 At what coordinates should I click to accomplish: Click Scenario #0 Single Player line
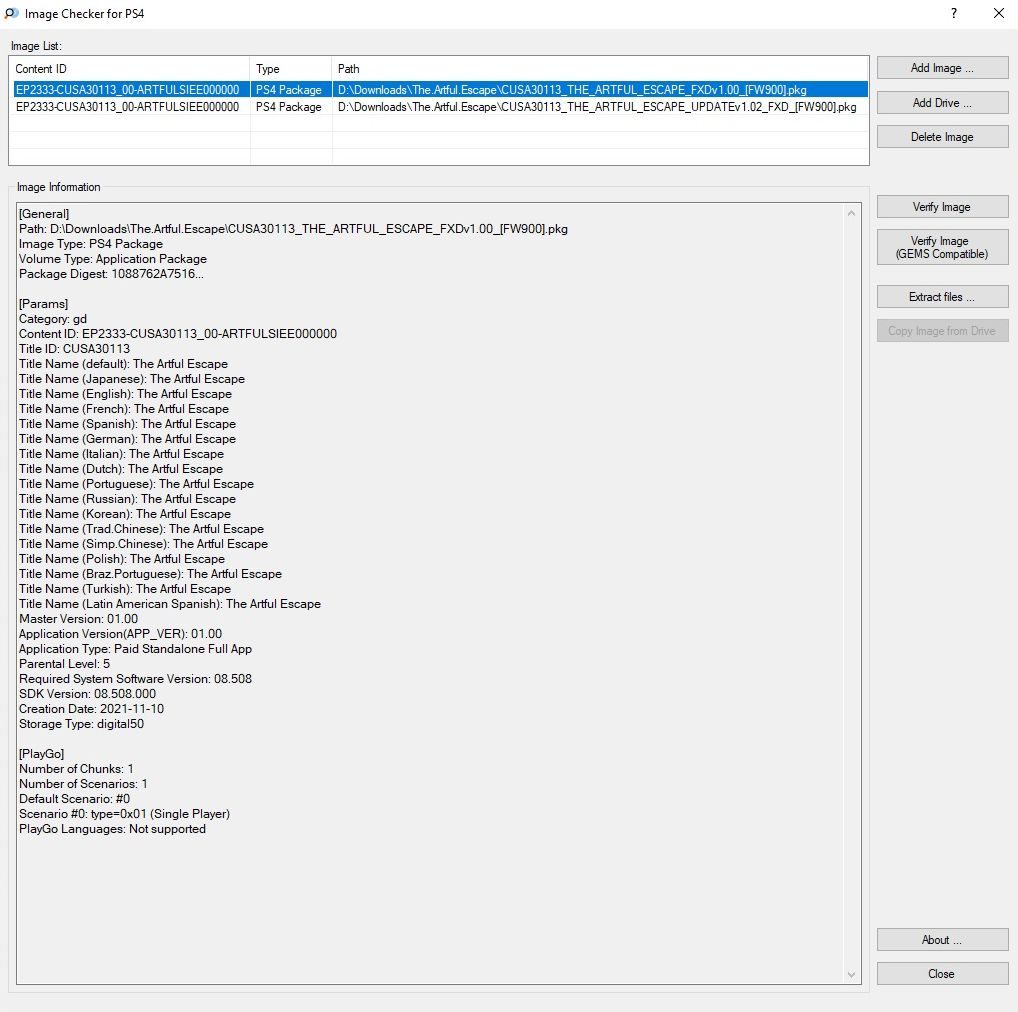pos(124,814)
